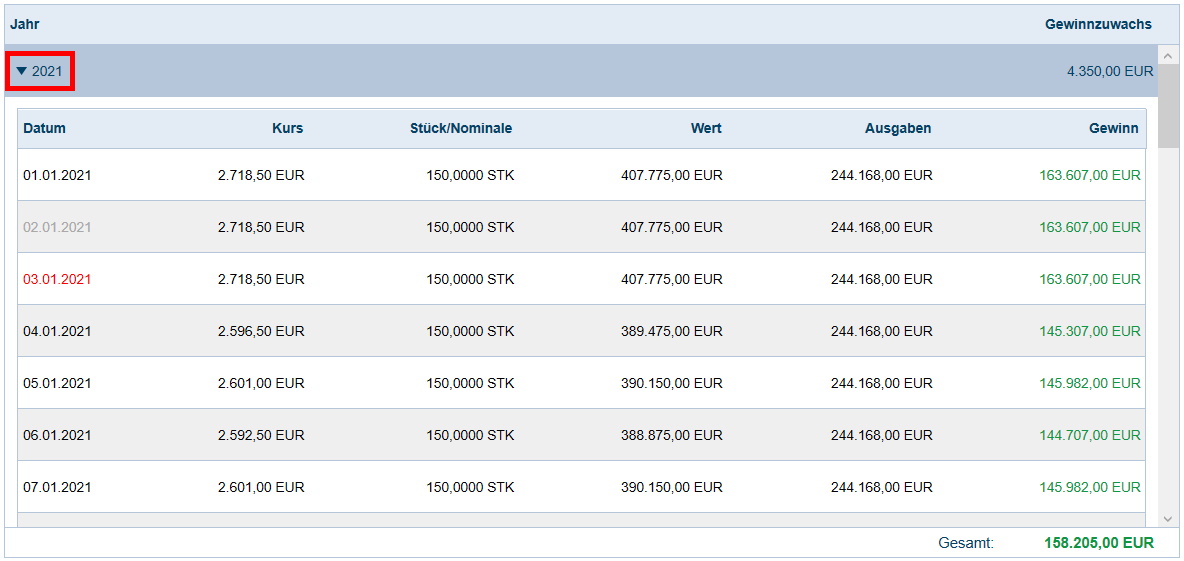Click the Jahr header label
Screen dimensions: 1184x561
coord(25,24)
